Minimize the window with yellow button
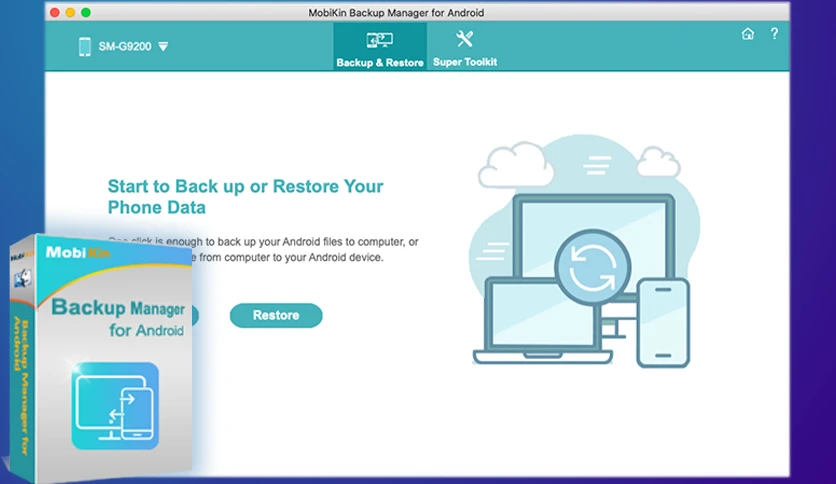The height and width of the screenshot is (484, 836). click(70, 12)
